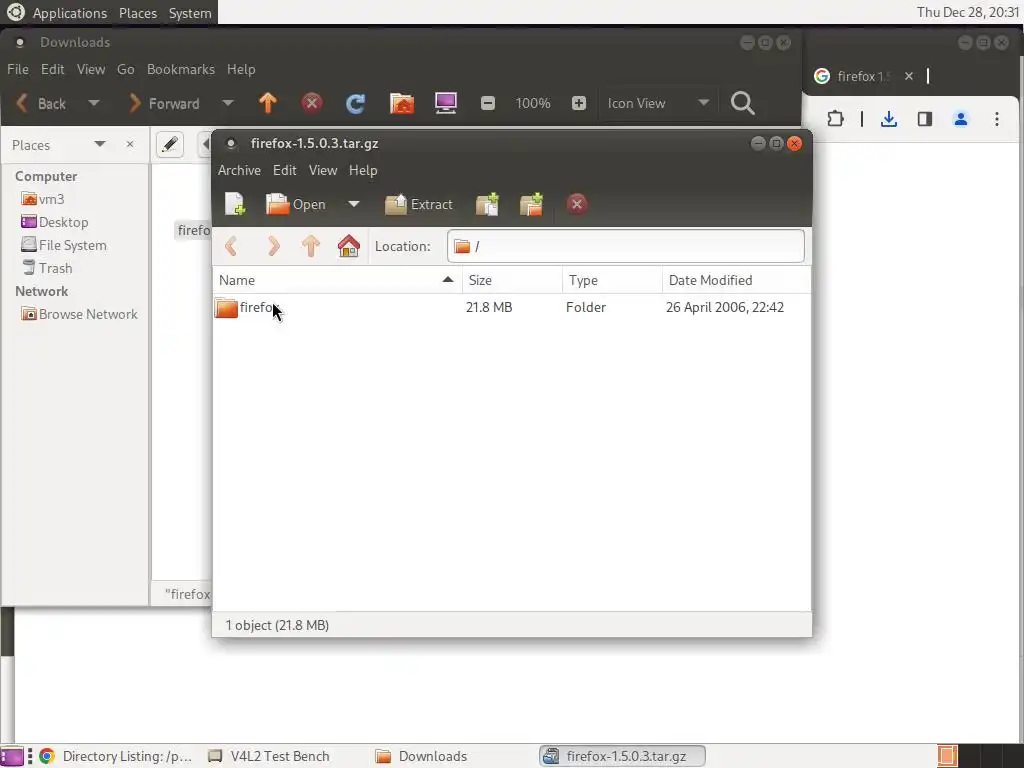Open the browser three-dot menu

click(997, 119)
